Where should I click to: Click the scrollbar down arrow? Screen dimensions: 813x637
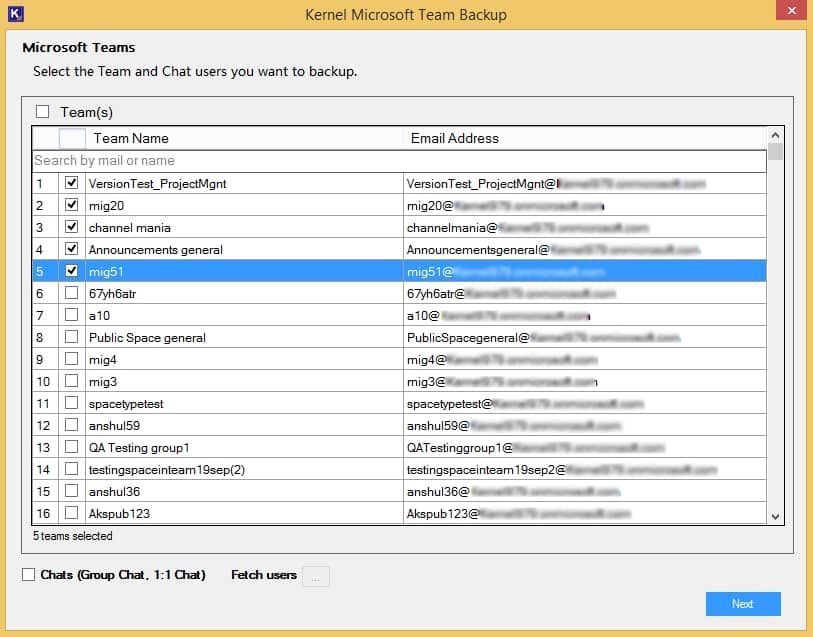tap(775, 516)
